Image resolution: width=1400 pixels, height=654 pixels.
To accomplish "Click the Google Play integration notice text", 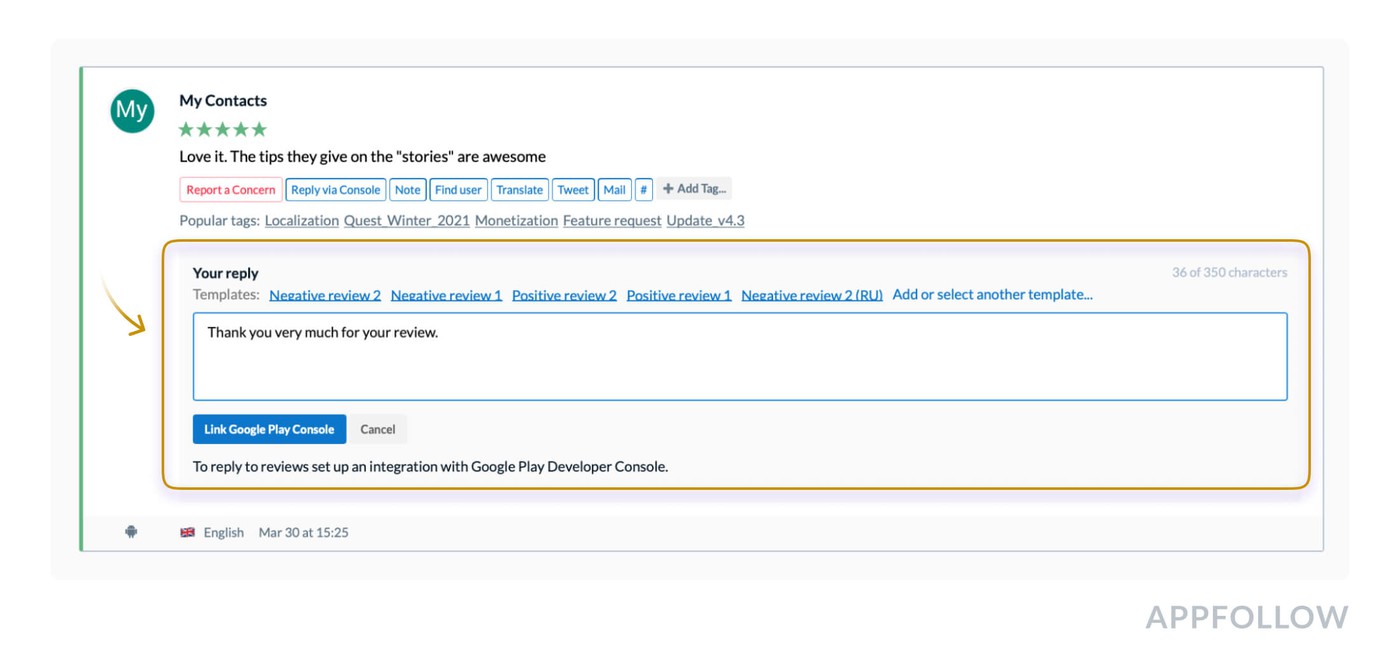I will point(430,466).
